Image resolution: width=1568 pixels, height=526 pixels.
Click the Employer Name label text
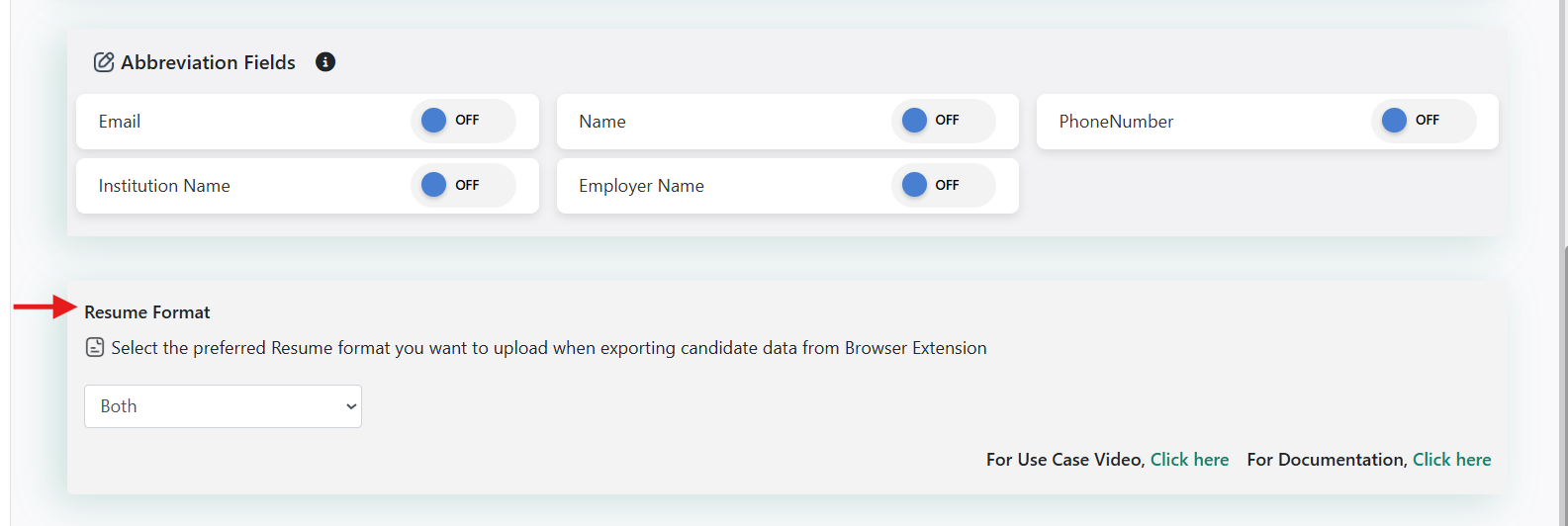click(641, 186)
